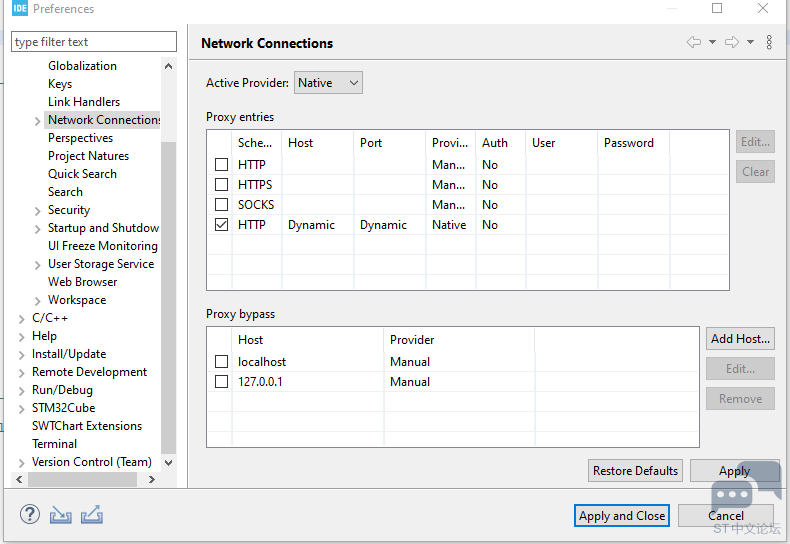Expand the STM32Cube tree node
790x544 pixels.
click(22, 408)
